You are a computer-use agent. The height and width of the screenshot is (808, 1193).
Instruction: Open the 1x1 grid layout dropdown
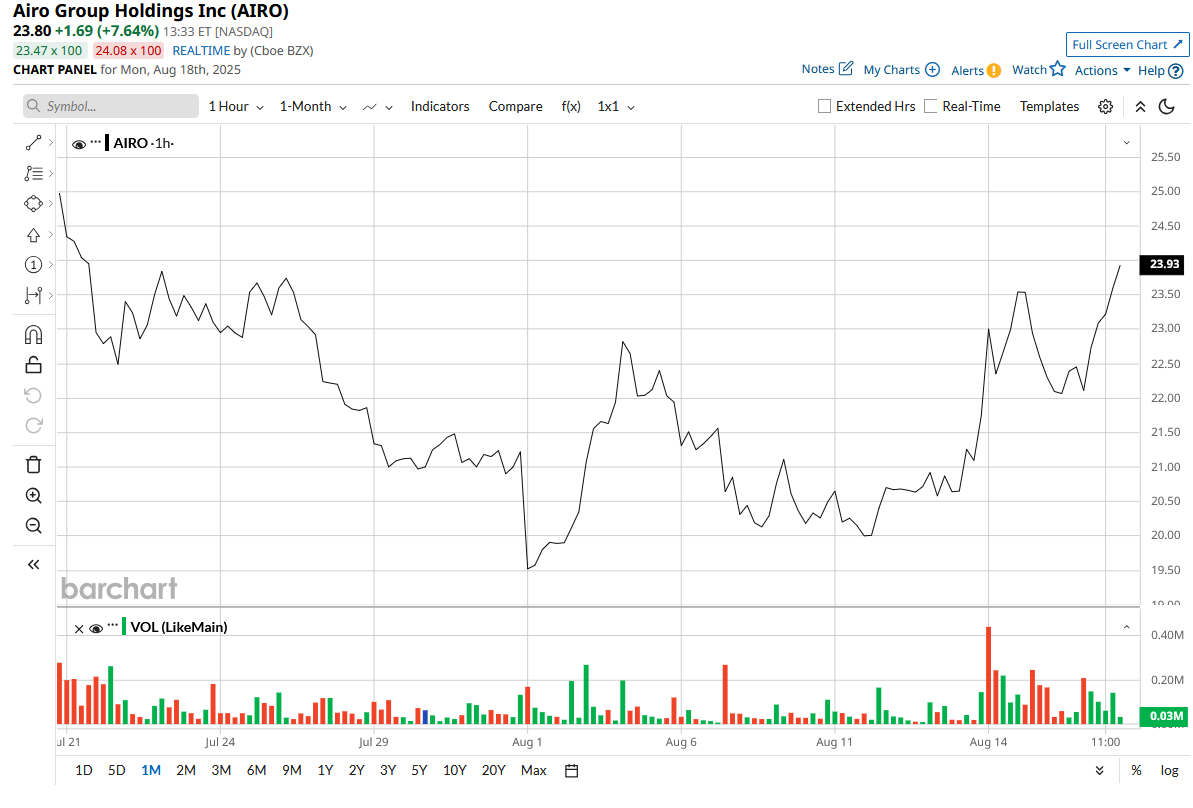[616, 107]
